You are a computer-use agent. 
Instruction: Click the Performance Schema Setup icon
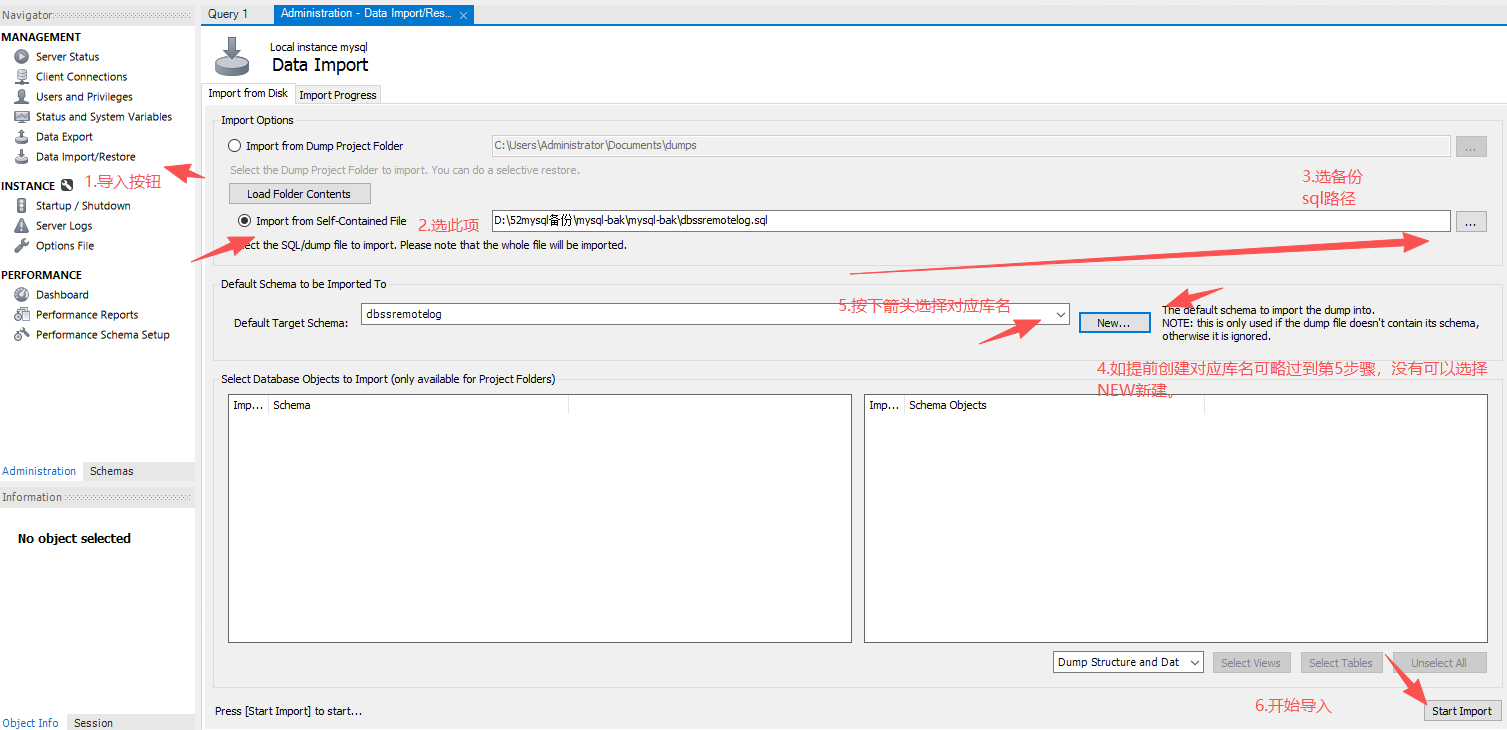[21, 335]
